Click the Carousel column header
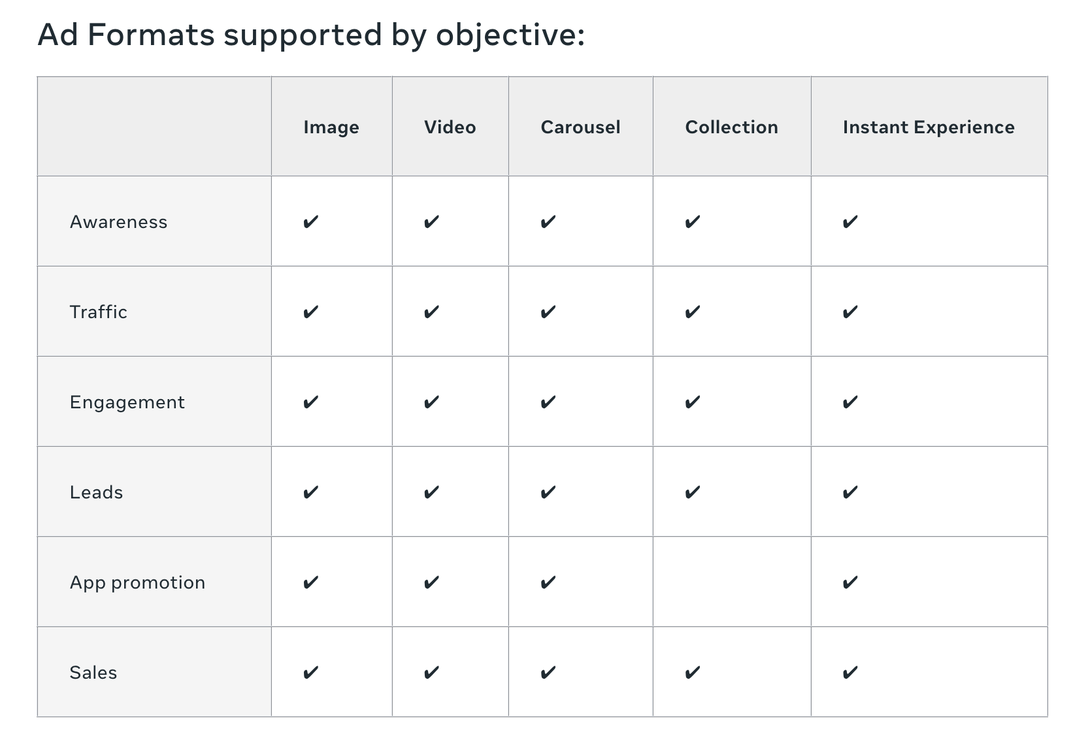 coord(580,127)
